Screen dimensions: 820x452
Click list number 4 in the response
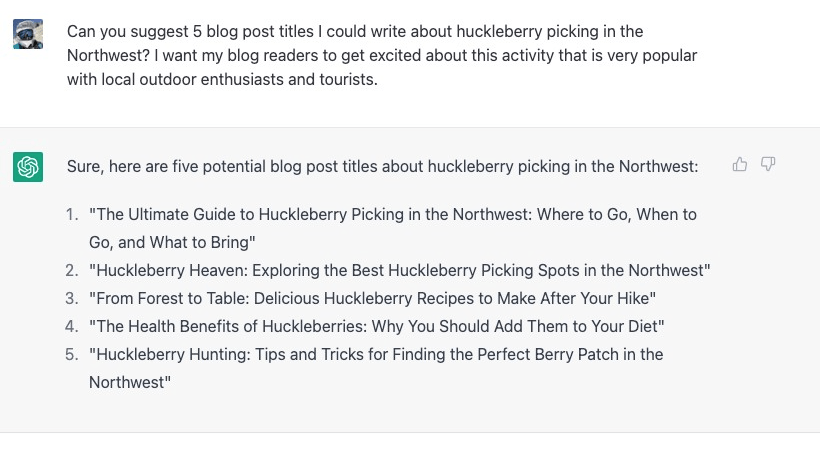click(x=71, y=326)
